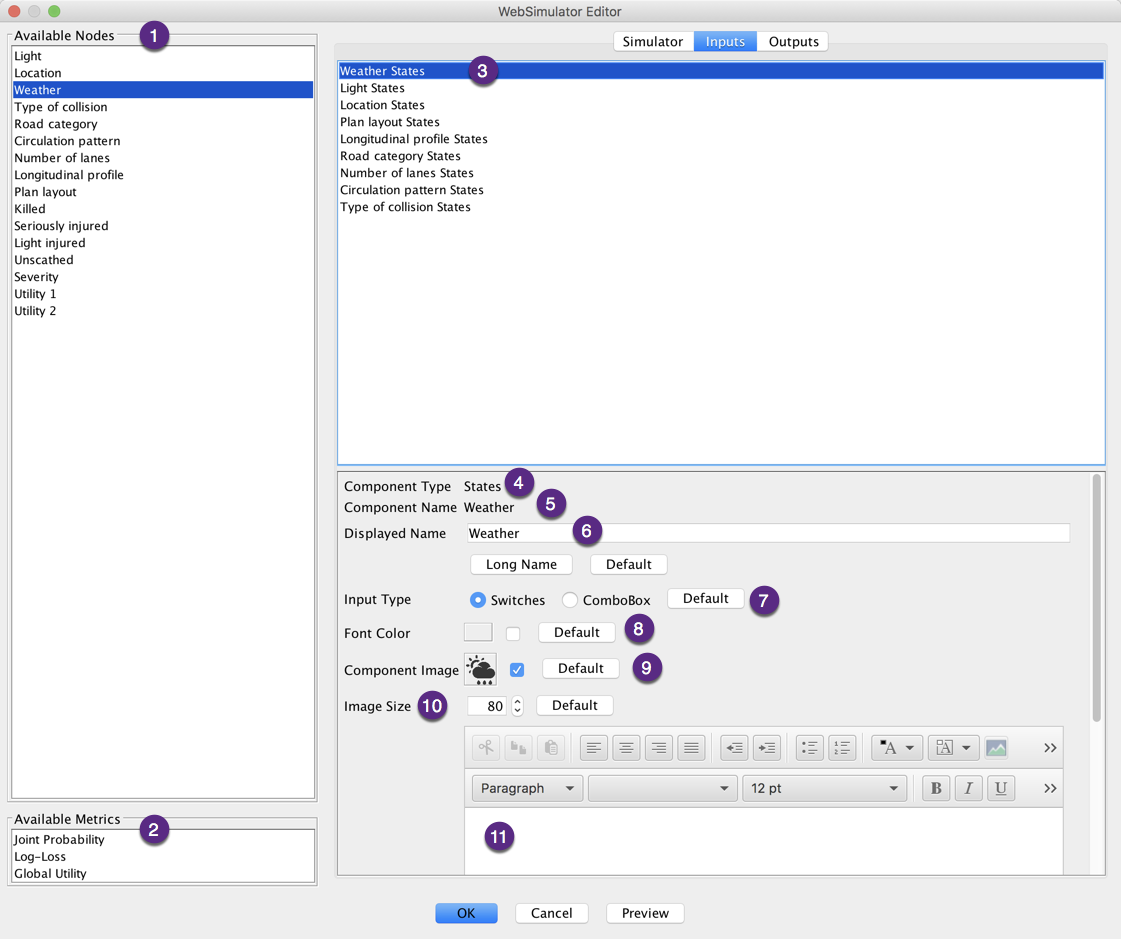Image resolution: width=1121 pixels, height=939 pixels.
Task: Toggle underline formatting button
Action: tap(1001, 788)
